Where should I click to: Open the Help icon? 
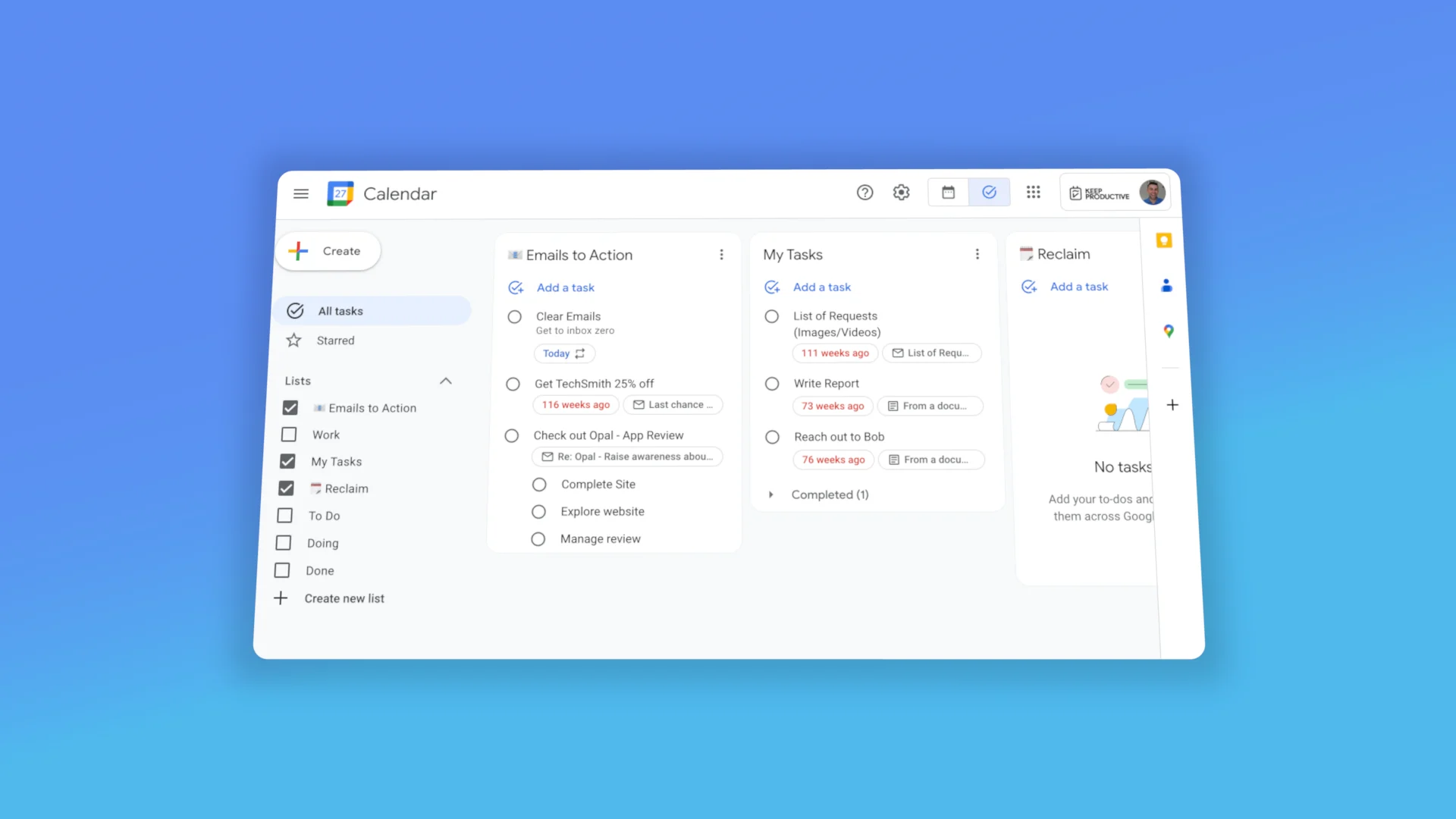click(x=864, y=193)
